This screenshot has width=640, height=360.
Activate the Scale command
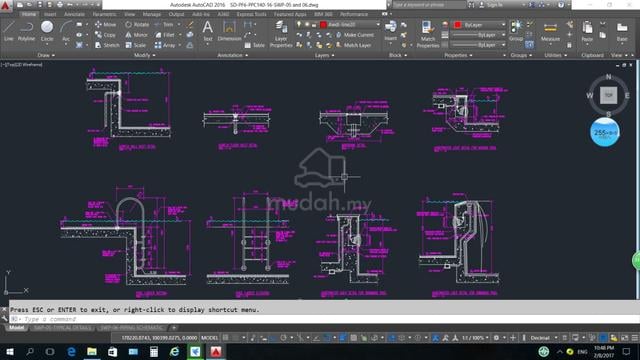point(136,45)
